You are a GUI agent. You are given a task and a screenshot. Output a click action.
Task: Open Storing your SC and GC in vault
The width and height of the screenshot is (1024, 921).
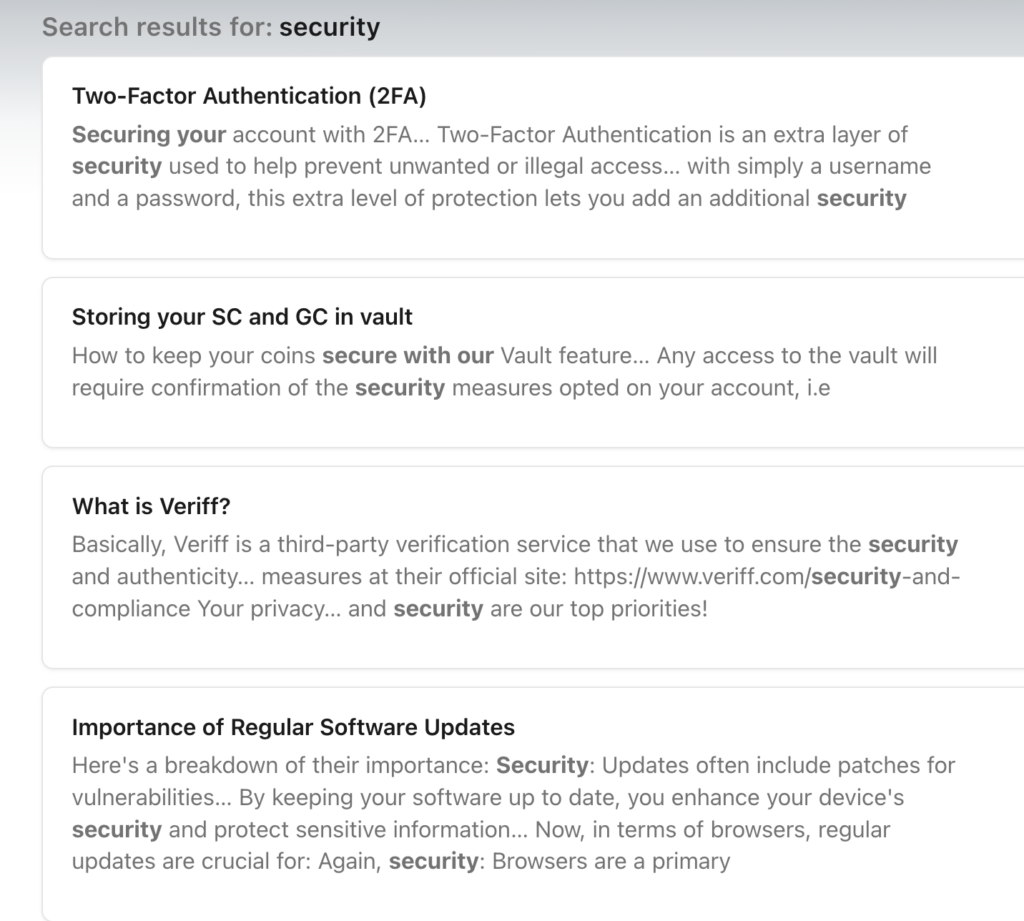[x=242, y=317]
